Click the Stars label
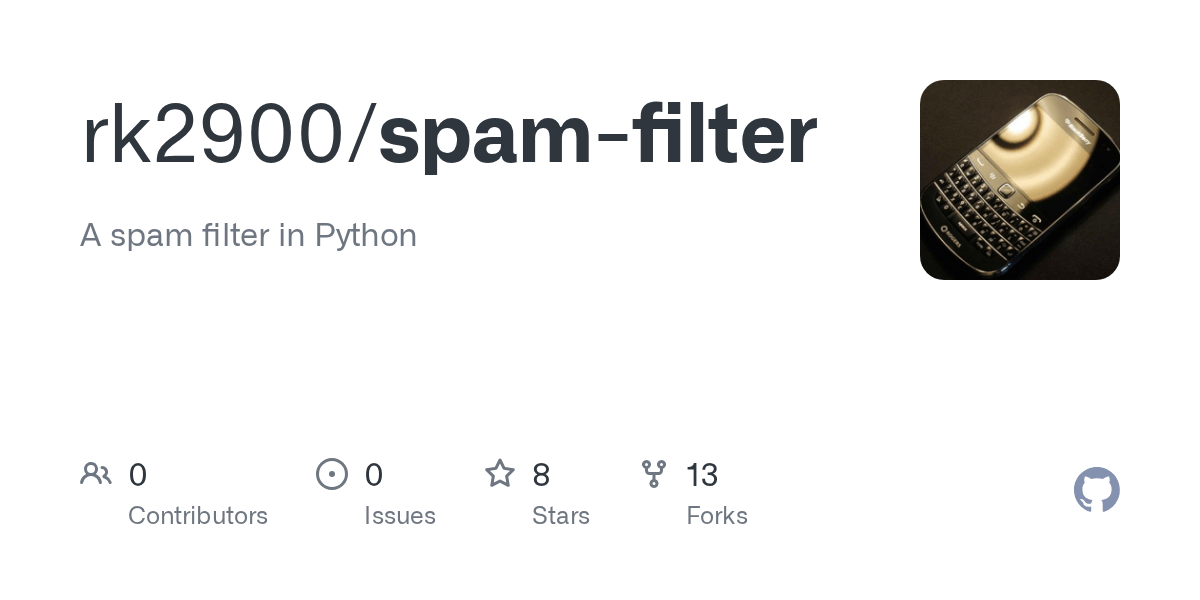Screen dimensions: 1200x600 tap(561, 516)
